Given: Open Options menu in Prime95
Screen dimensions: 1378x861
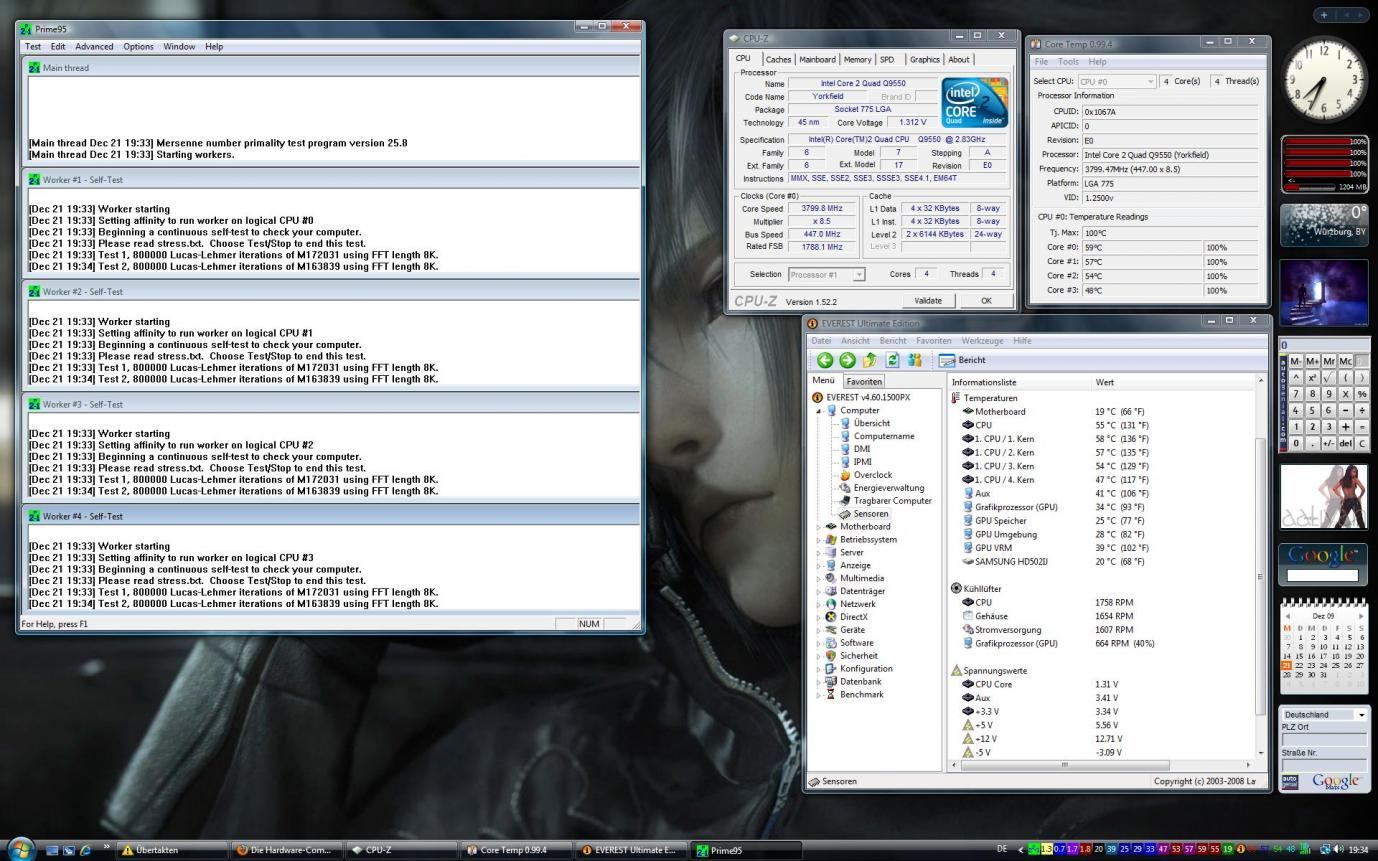Looking at the screenshot, I should pos(138,46).
